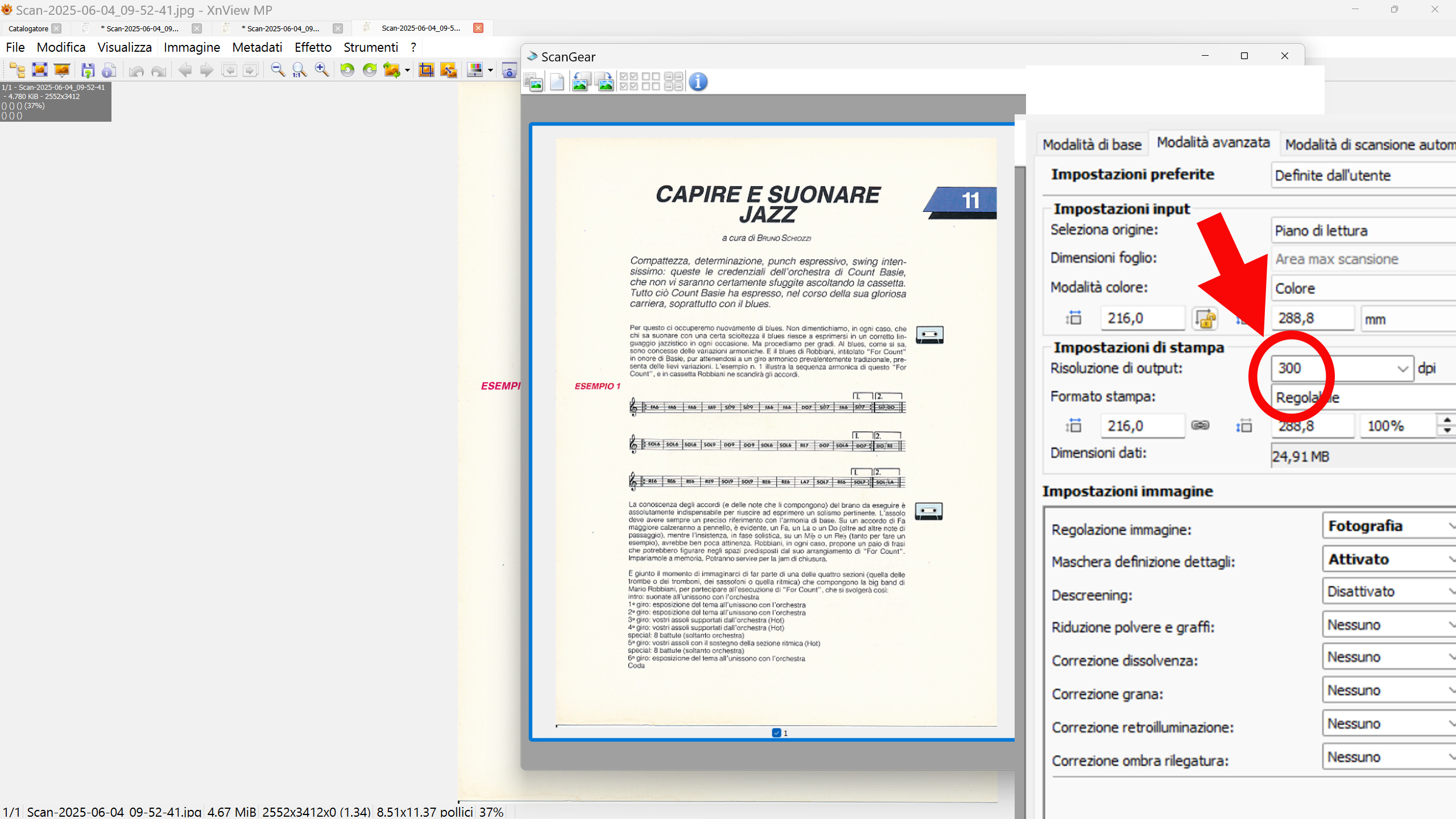Open Correzione retroilluminazione dropdown
The width and height of the screenshot is (1456, 819).
pyautogui.click(x=1389, y=724)
